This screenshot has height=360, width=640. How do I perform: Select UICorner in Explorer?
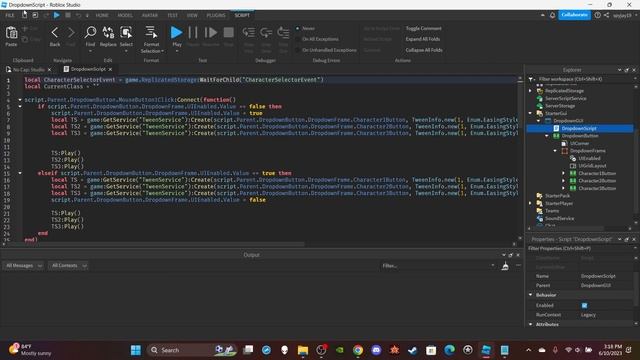tap(579, 143)
